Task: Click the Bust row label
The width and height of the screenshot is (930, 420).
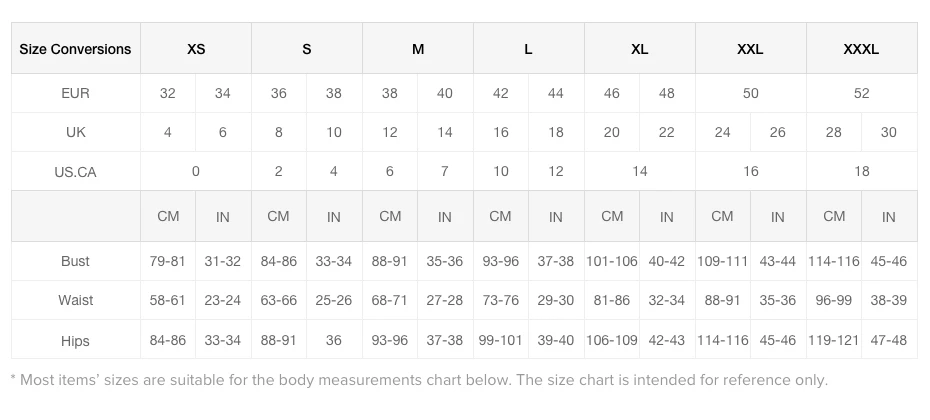Action: click(x=76, y=261)
